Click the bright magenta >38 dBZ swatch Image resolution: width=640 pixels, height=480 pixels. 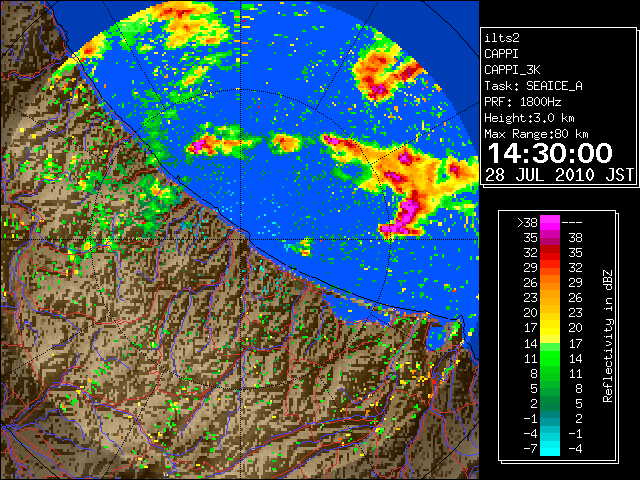pos(550,223)
